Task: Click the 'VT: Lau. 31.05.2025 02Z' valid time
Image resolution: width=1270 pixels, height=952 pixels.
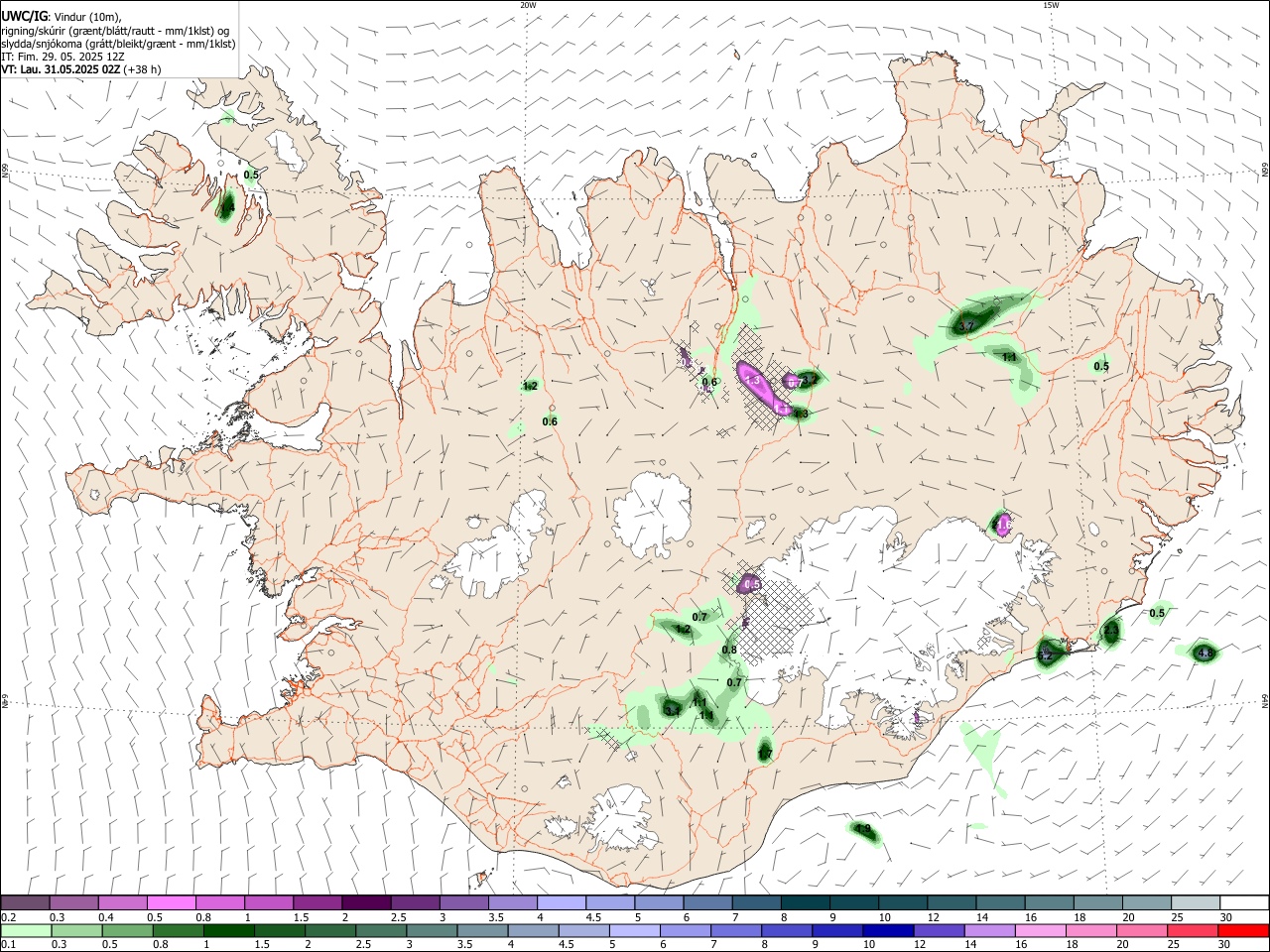Action: coord(61,69)
